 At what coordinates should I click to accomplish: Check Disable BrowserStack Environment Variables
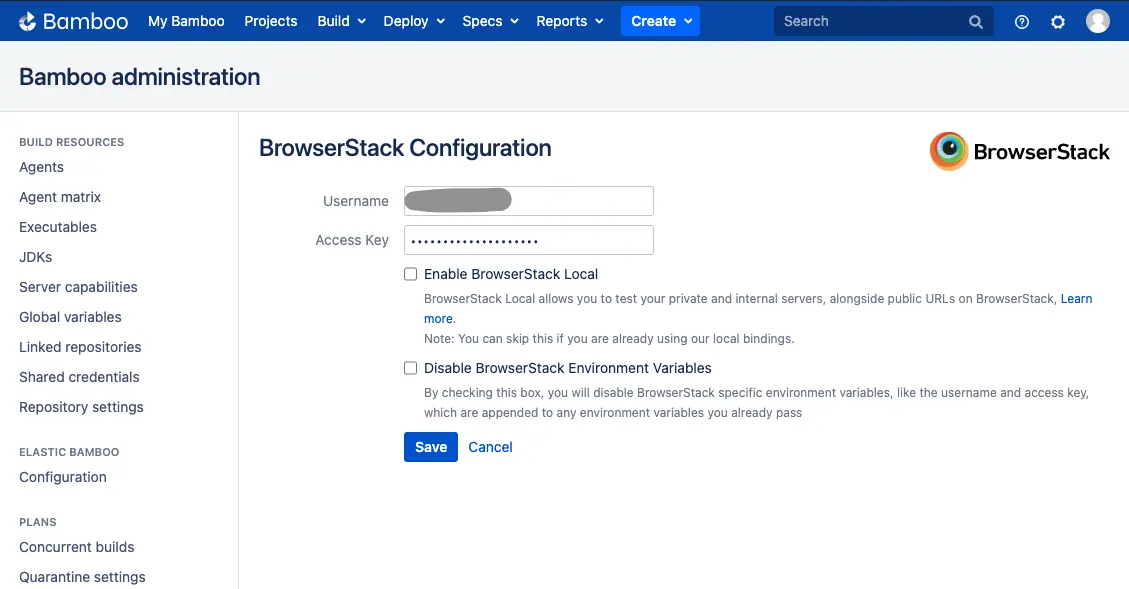[410, 368]
